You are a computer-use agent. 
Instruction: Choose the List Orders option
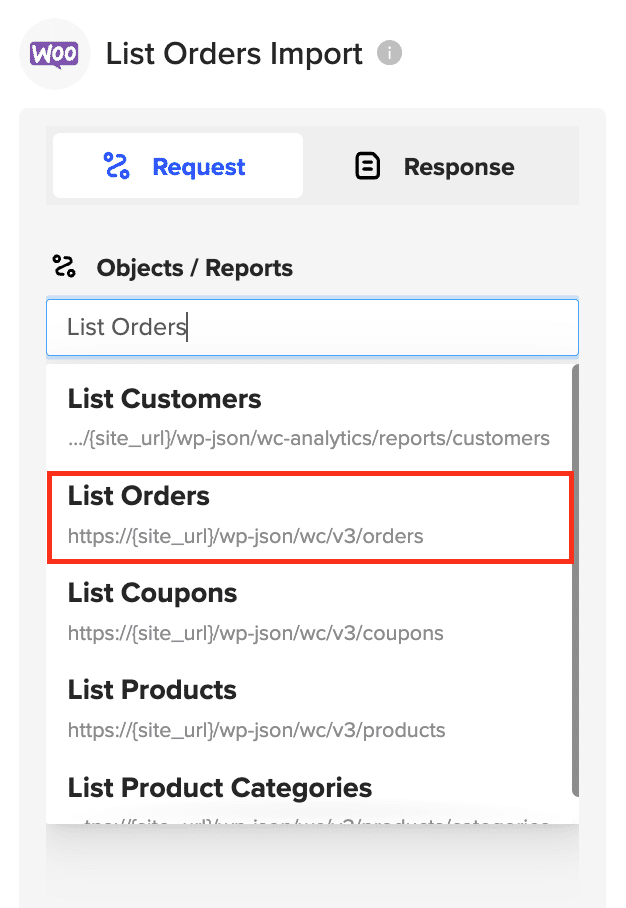pos(310,517)
